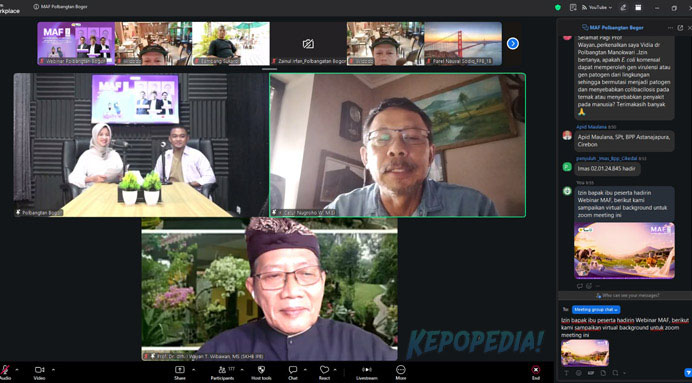The height and width of the screenshot is (383, 692).
Task: Add emoji reaction to last chat message
Action: [589, 286]
